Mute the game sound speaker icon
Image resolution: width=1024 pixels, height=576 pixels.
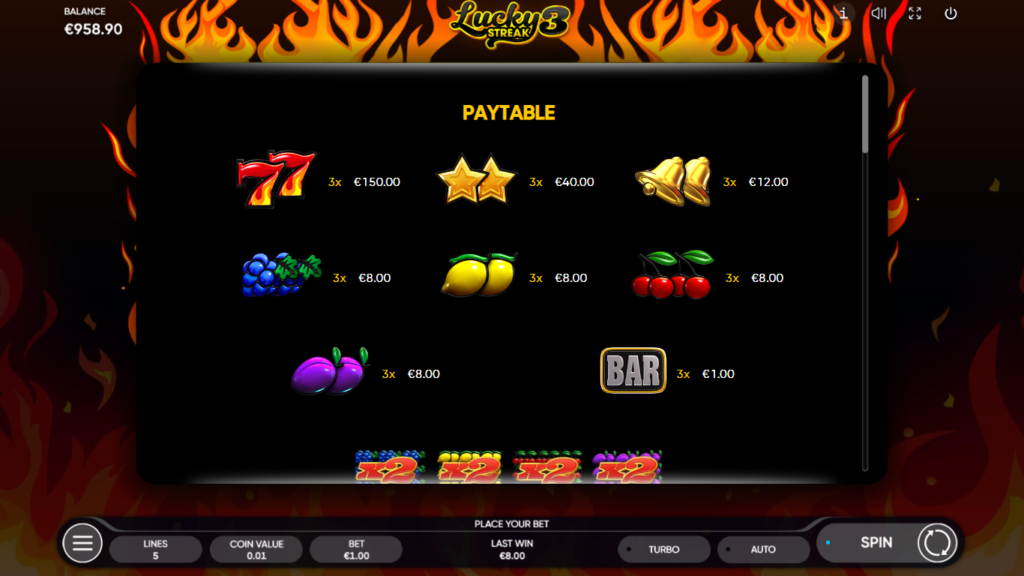click(878, 13)
